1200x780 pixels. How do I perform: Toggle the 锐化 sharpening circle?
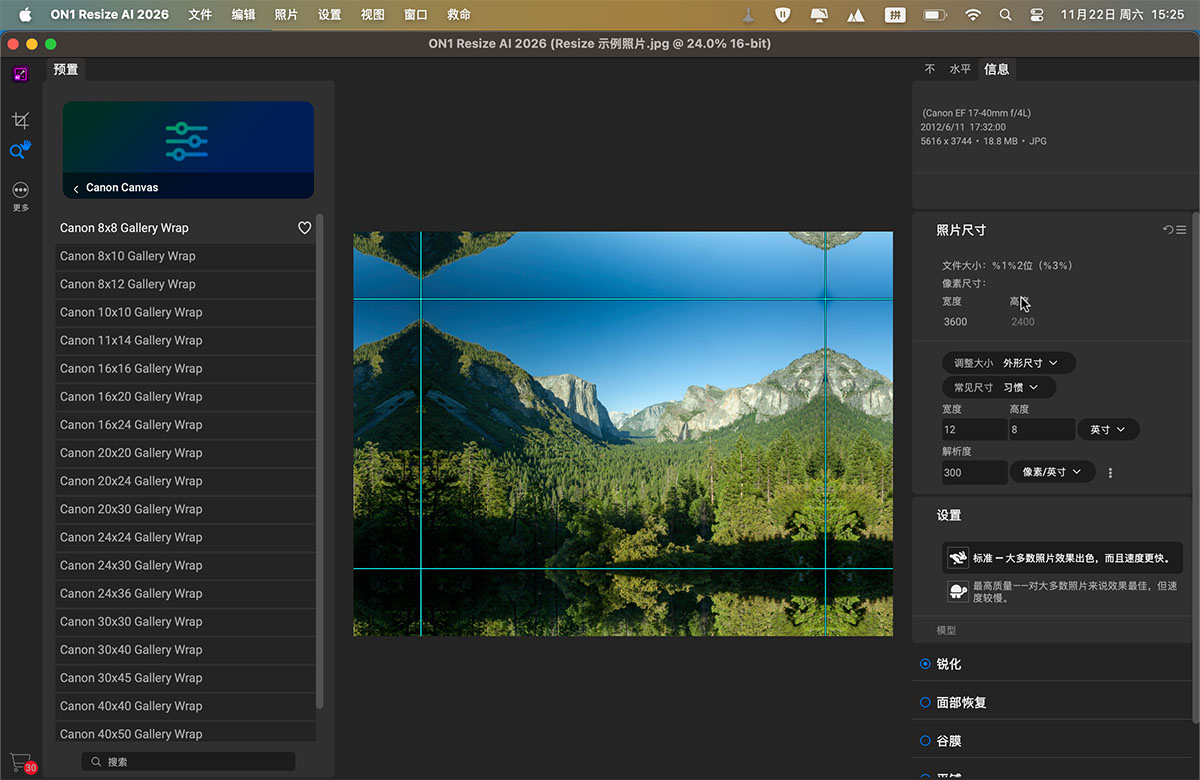click(925, 664)
